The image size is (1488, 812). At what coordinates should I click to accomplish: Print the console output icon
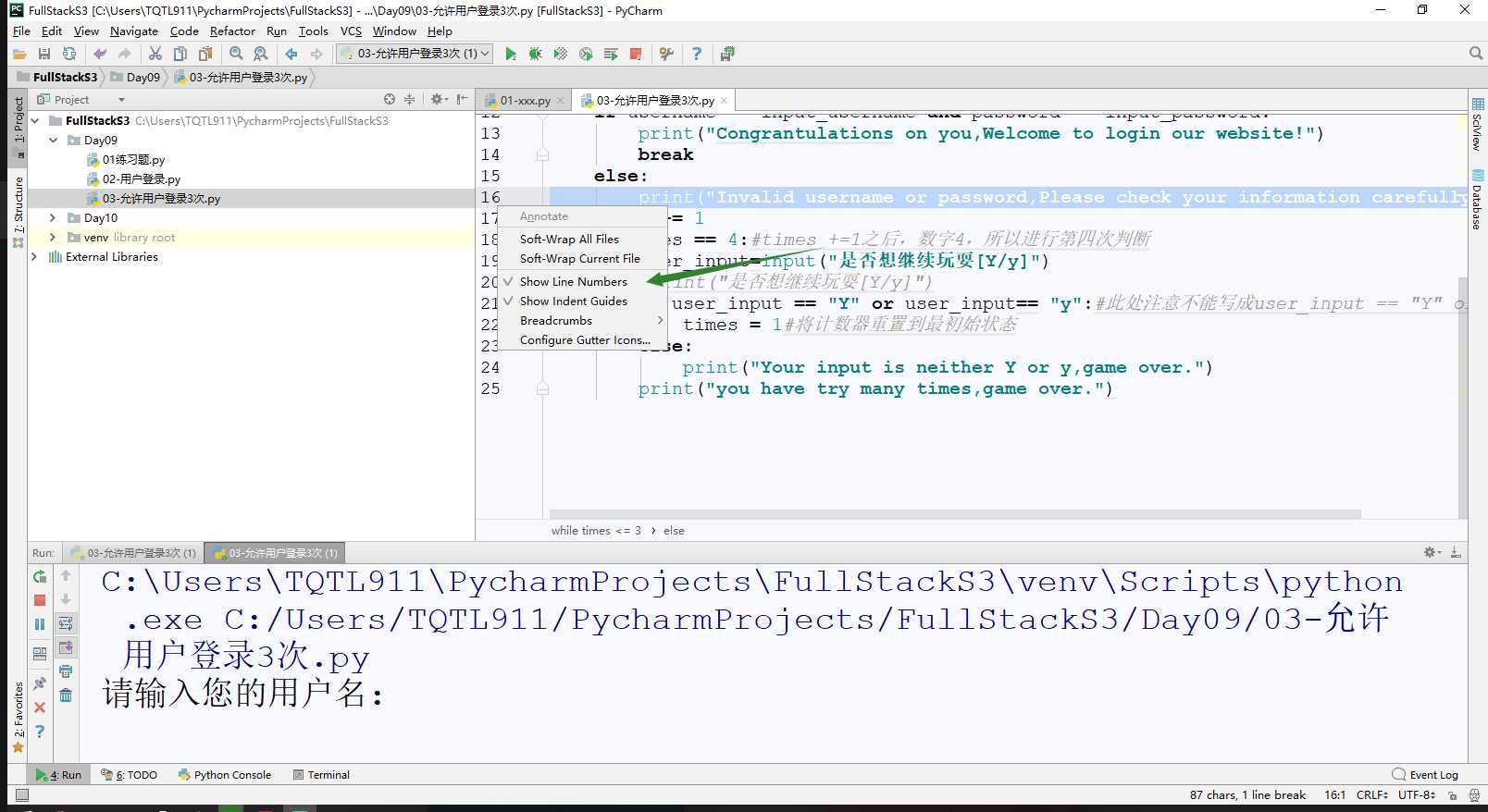[66, 671]
